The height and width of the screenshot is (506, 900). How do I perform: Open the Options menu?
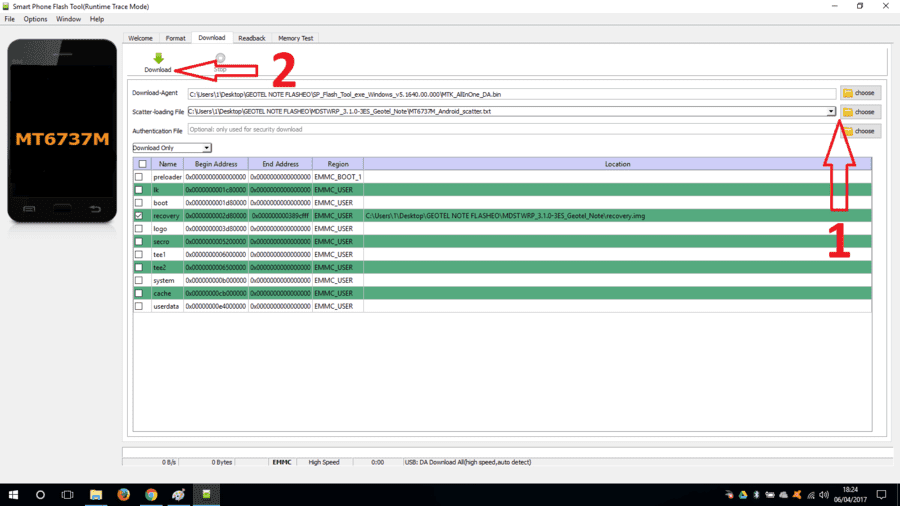tap(35, 19)
